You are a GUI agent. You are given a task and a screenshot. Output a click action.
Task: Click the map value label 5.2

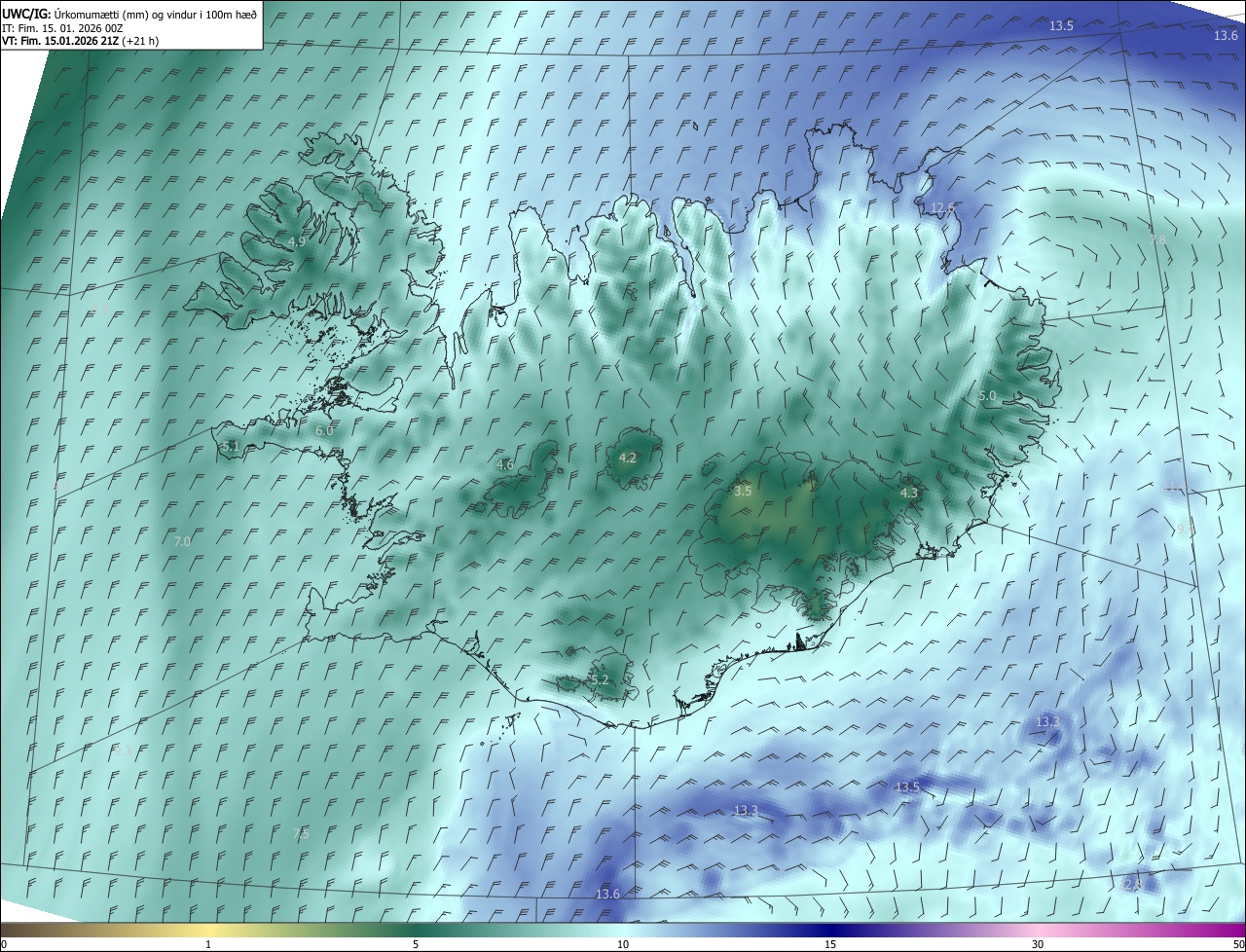599,679
